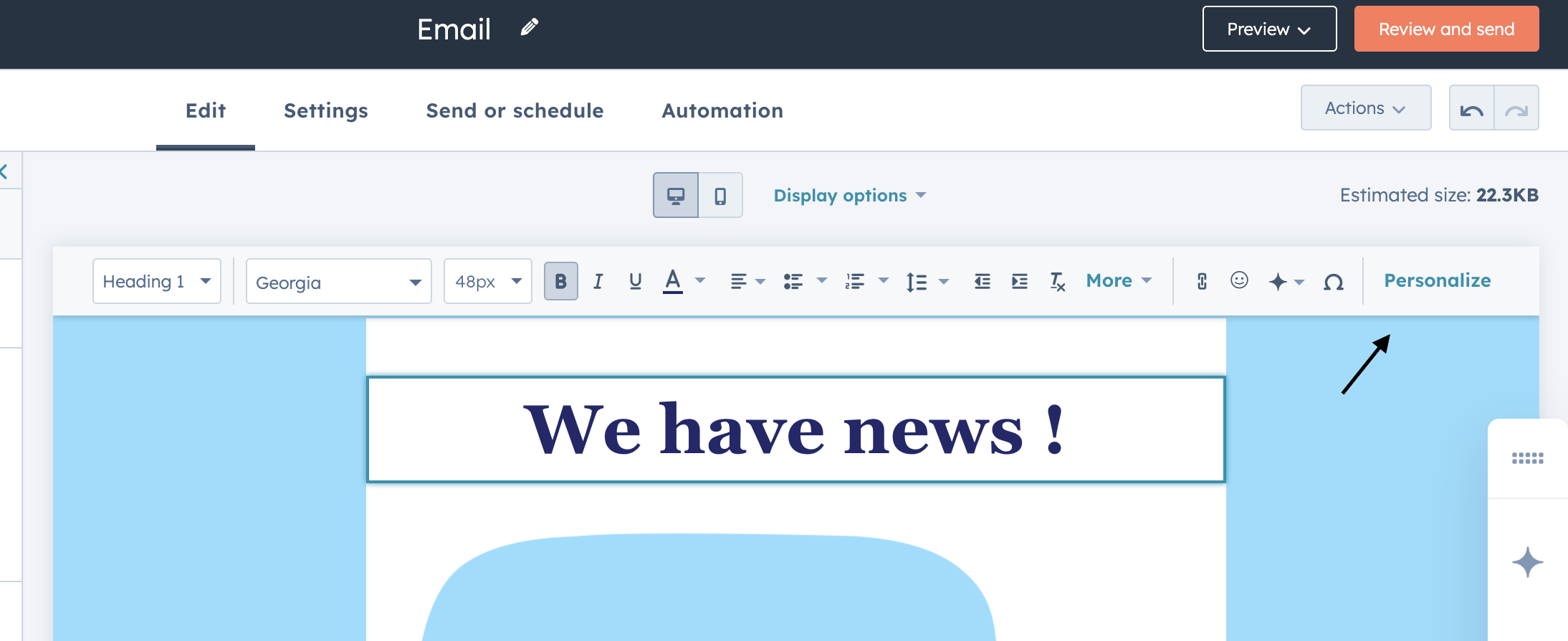Go to Send or schedule tab

point(515,110)
